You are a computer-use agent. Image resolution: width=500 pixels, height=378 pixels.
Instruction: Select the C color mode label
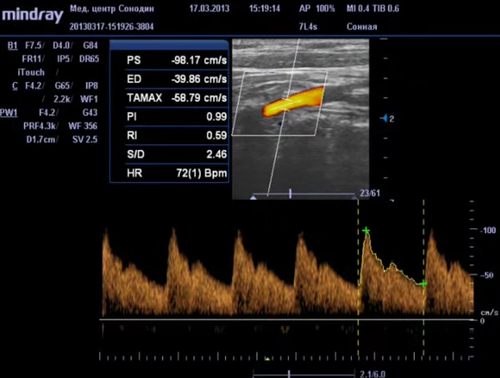pyautogui.click(x=15, y=86)
